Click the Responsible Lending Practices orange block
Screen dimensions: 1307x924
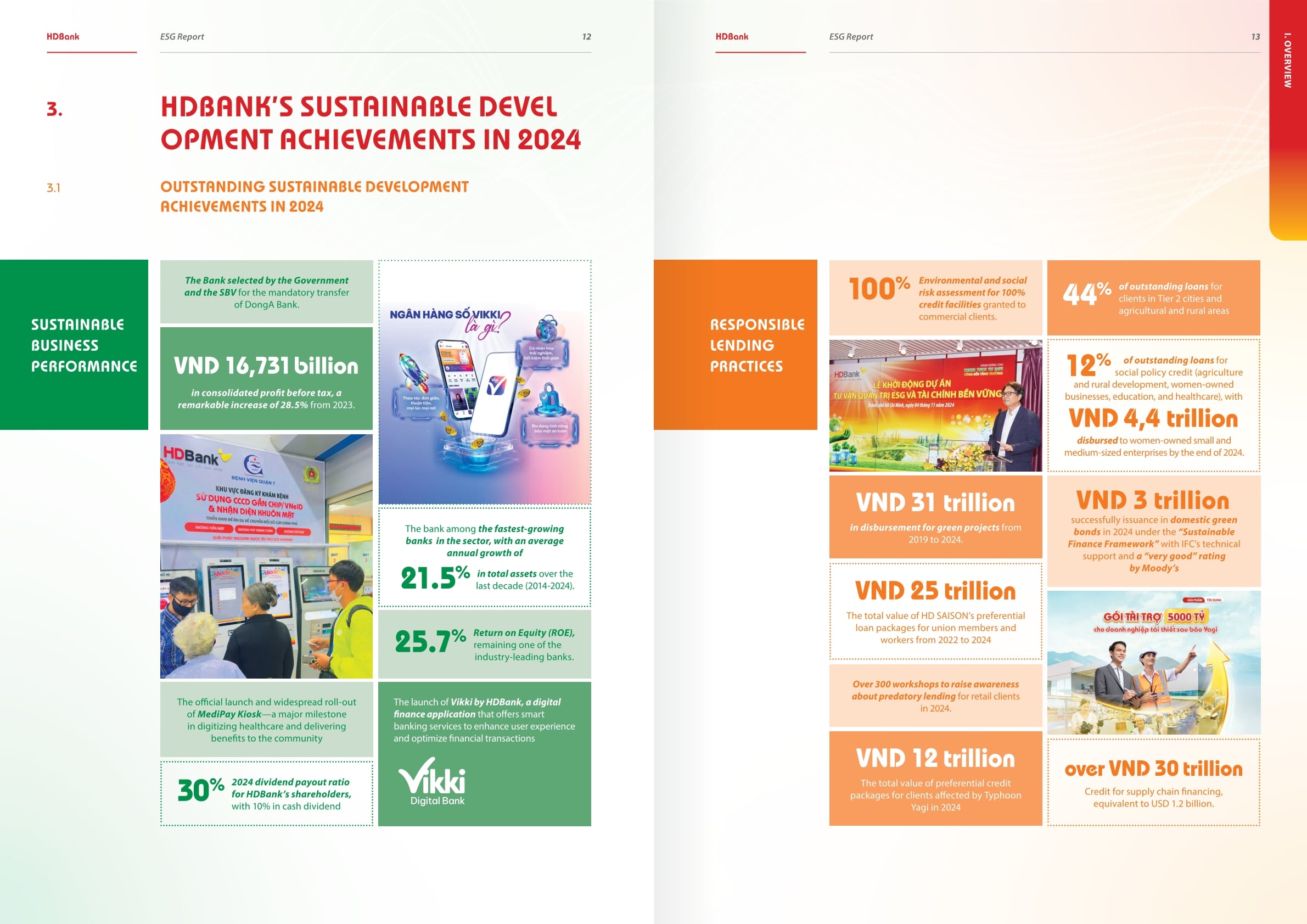point(735,344)
